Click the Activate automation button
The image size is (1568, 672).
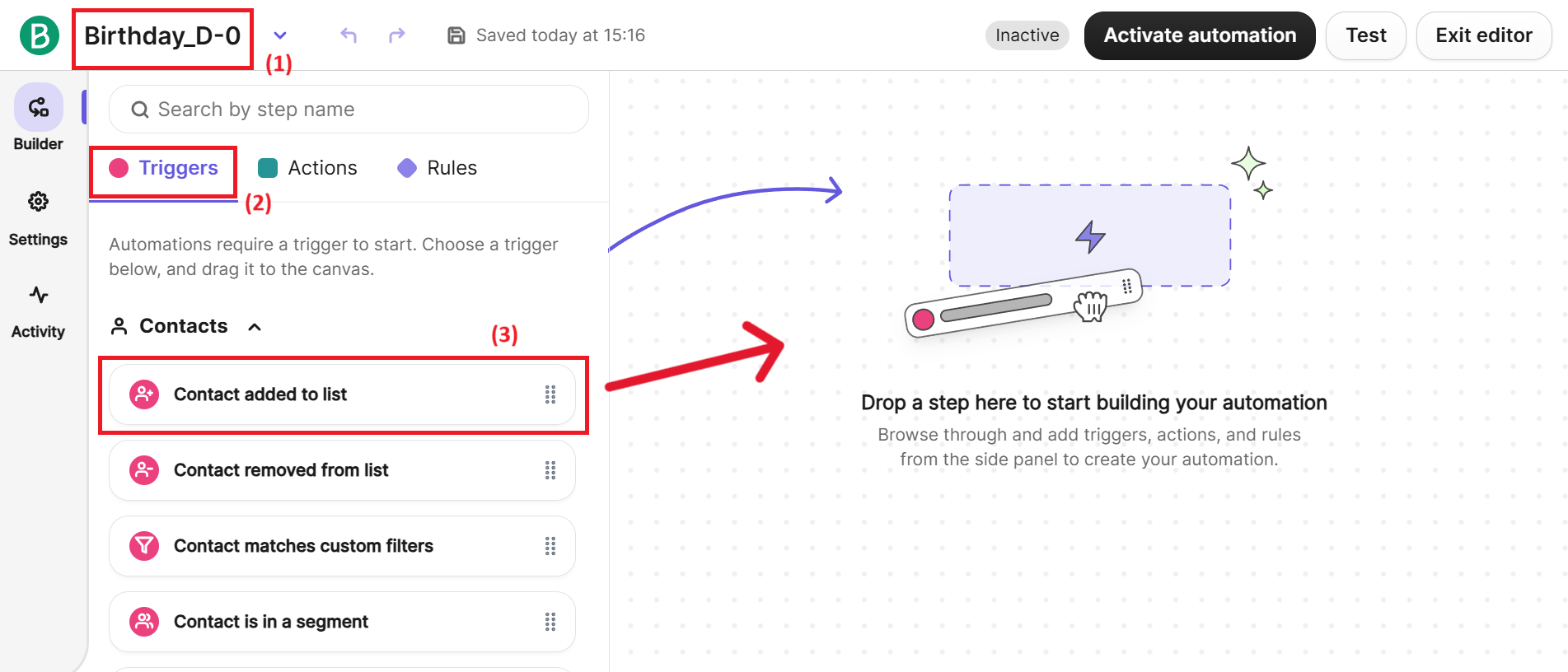[x=1199, y=35]
